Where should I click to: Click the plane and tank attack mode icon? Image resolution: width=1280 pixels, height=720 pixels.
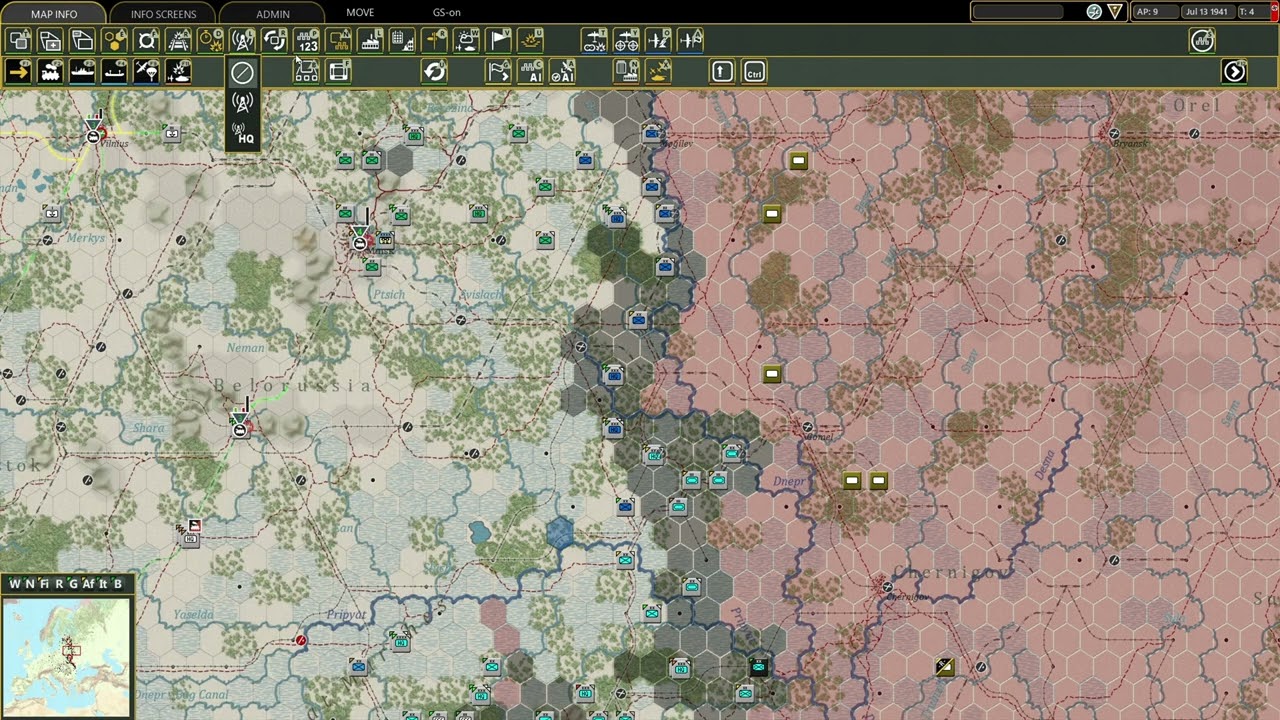point(179,71)
